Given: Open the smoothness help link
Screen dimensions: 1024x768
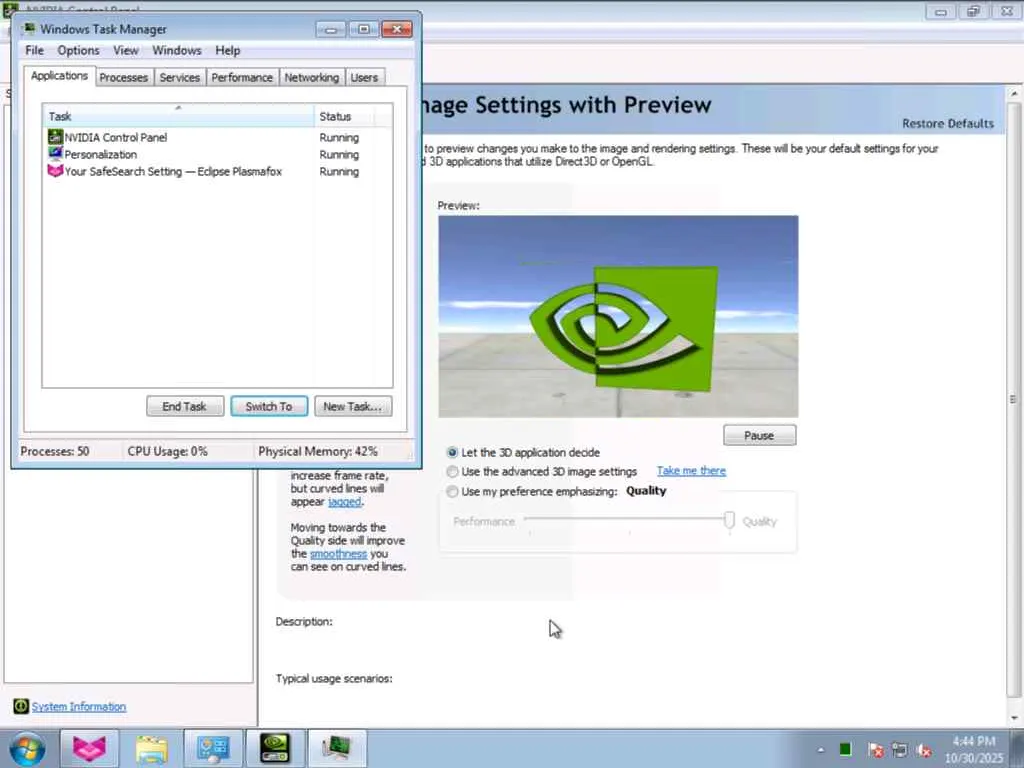Looking at the screenshot, I should (x=338, y=554).
